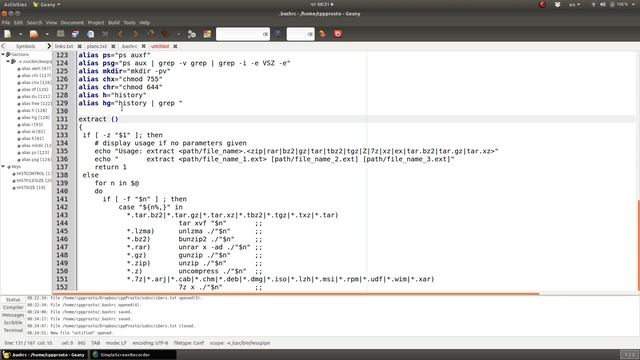Collapse the Keys tree node
Screen dimensions: 640x360
pos(3,167)
